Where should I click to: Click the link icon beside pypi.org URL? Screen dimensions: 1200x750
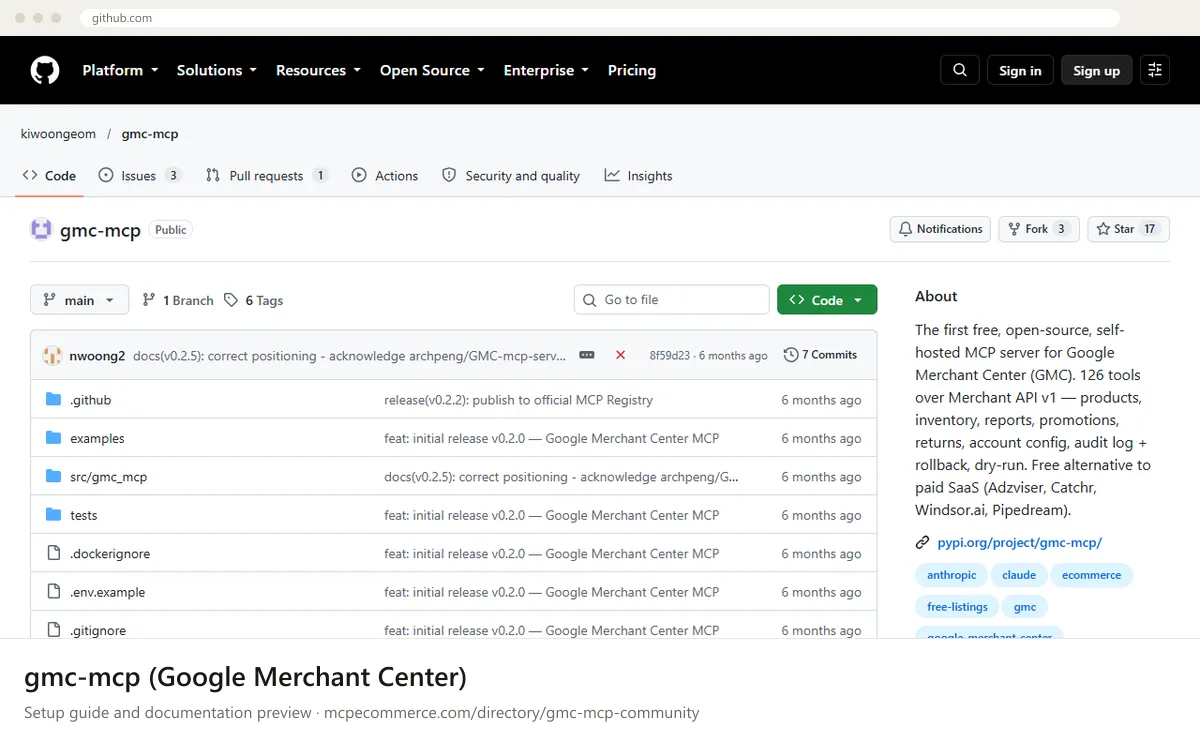click(923, 543)
